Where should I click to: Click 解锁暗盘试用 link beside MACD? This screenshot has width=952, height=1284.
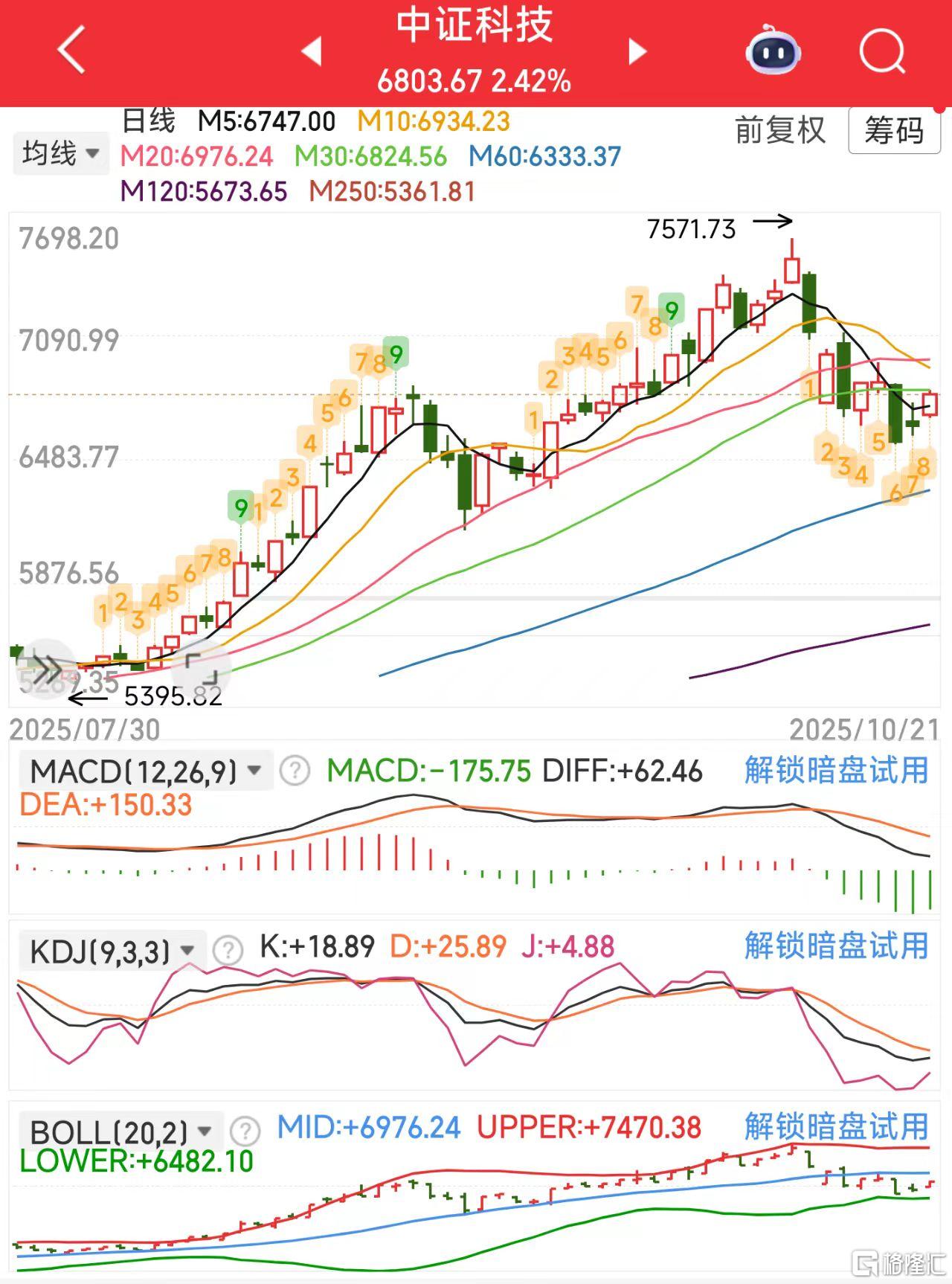click(836, 770)
